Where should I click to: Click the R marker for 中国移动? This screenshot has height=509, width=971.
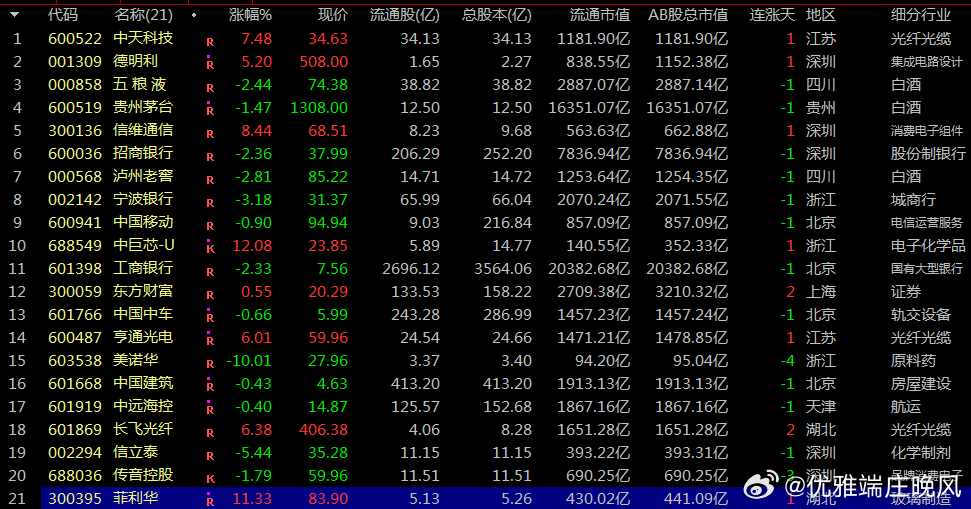[210, 226]
